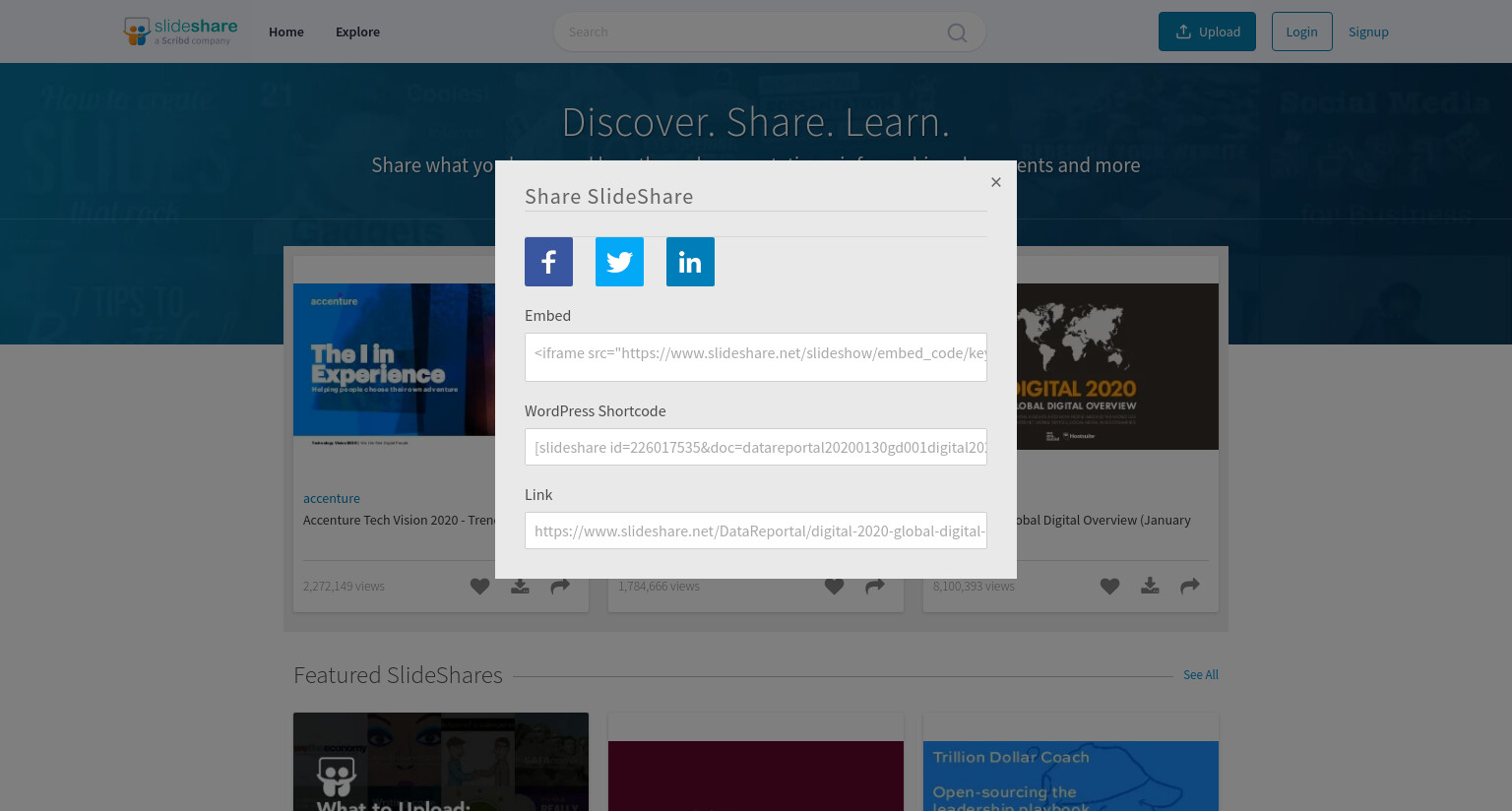This screenshot has width=1512, height=811.
Task: Go to the Home menu item
Action: coord(286,31)
